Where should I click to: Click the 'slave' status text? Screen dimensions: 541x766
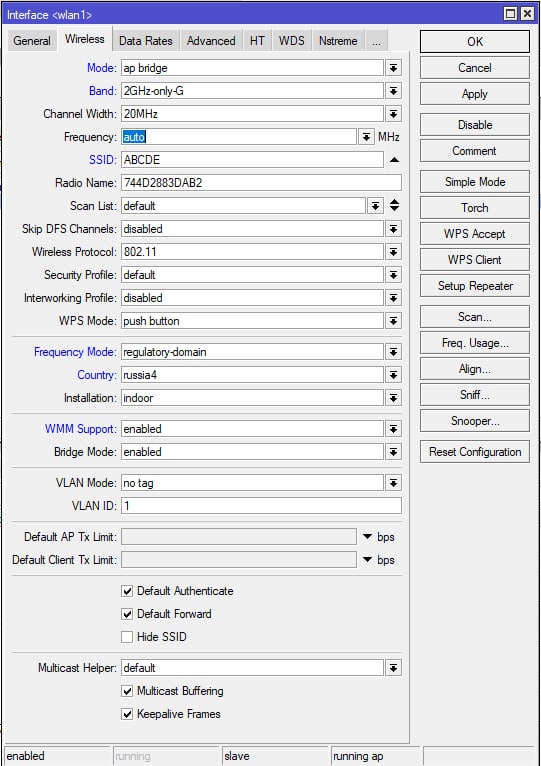tap(237, 756)
